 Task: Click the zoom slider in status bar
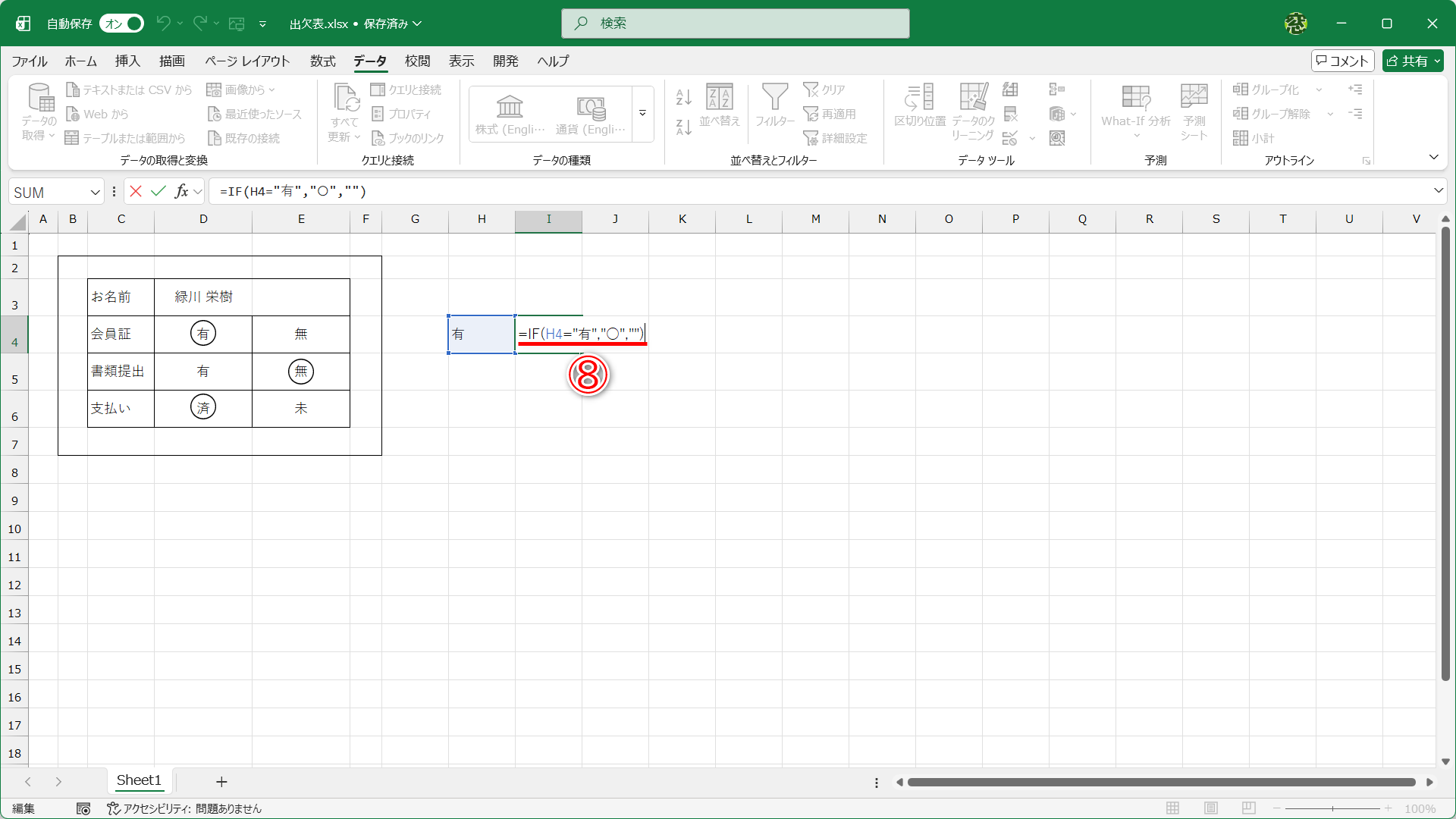point(1332,808)
